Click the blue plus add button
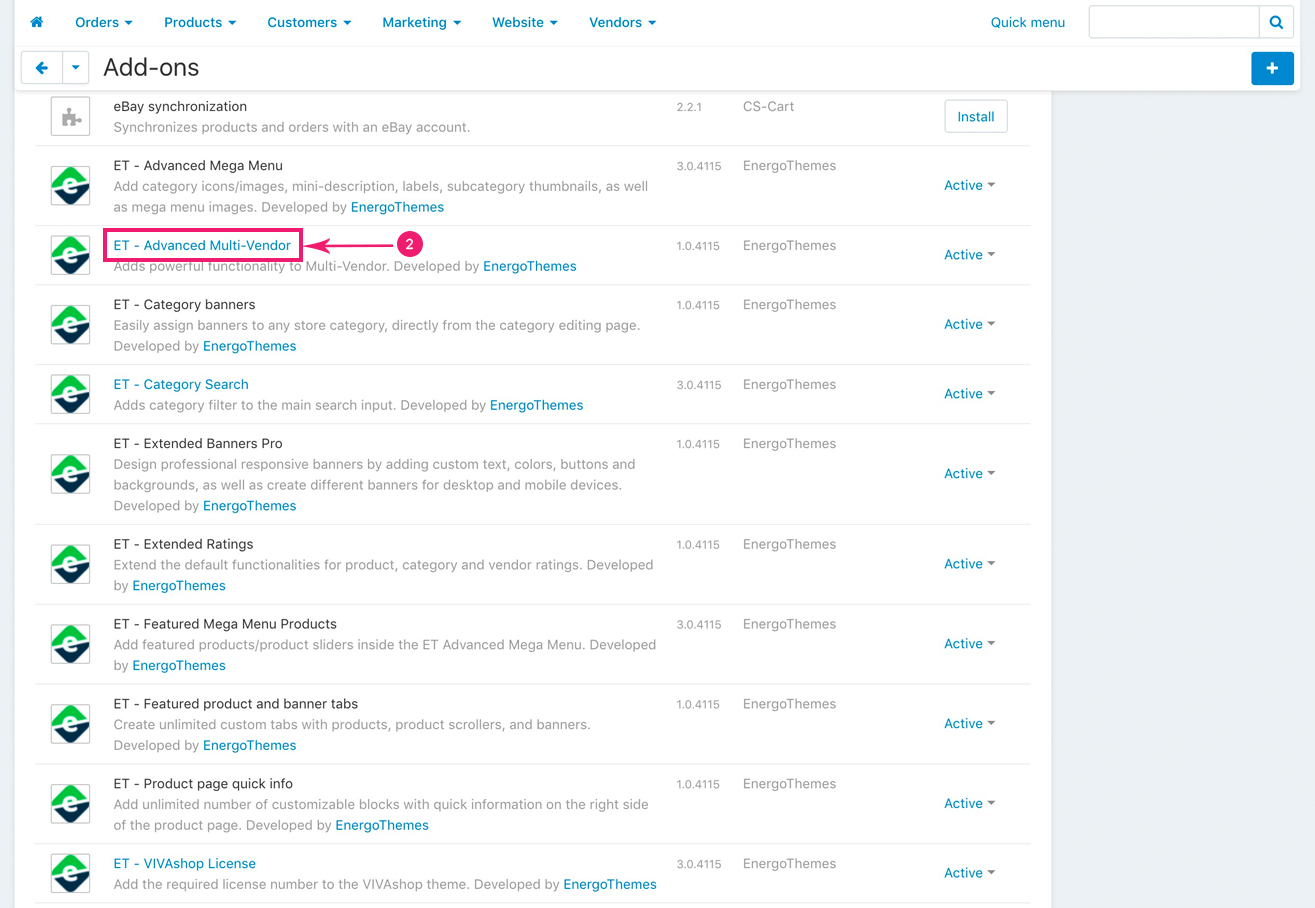1315x908 pixels. pos(1272,68)
